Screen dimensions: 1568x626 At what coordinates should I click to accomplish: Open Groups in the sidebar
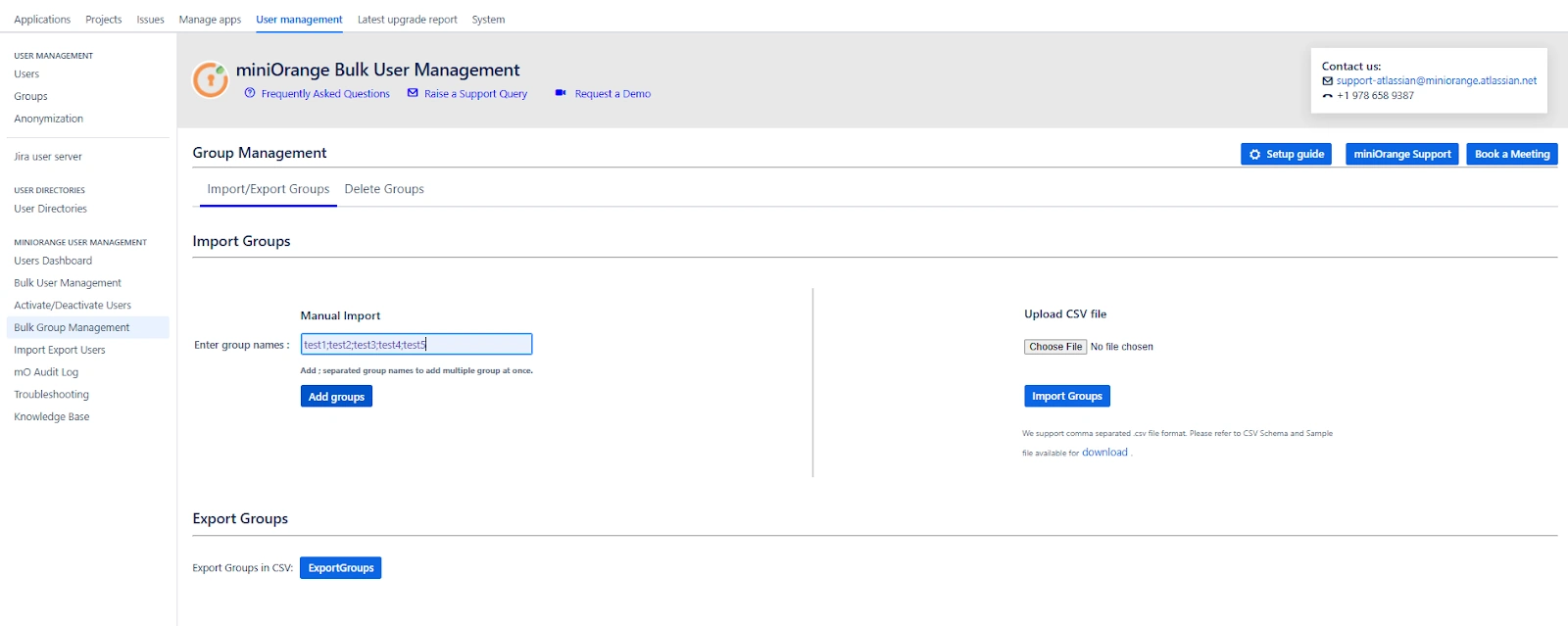30,97
